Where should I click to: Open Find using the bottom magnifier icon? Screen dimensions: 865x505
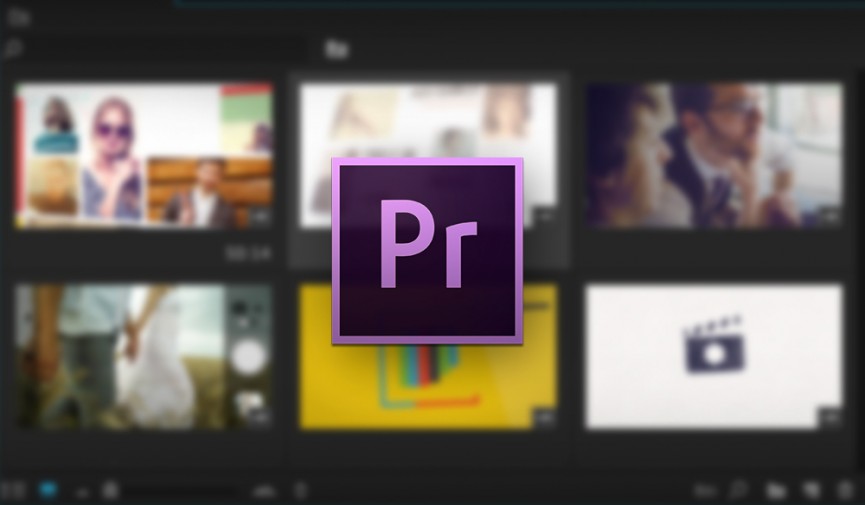tap(738, 490)
